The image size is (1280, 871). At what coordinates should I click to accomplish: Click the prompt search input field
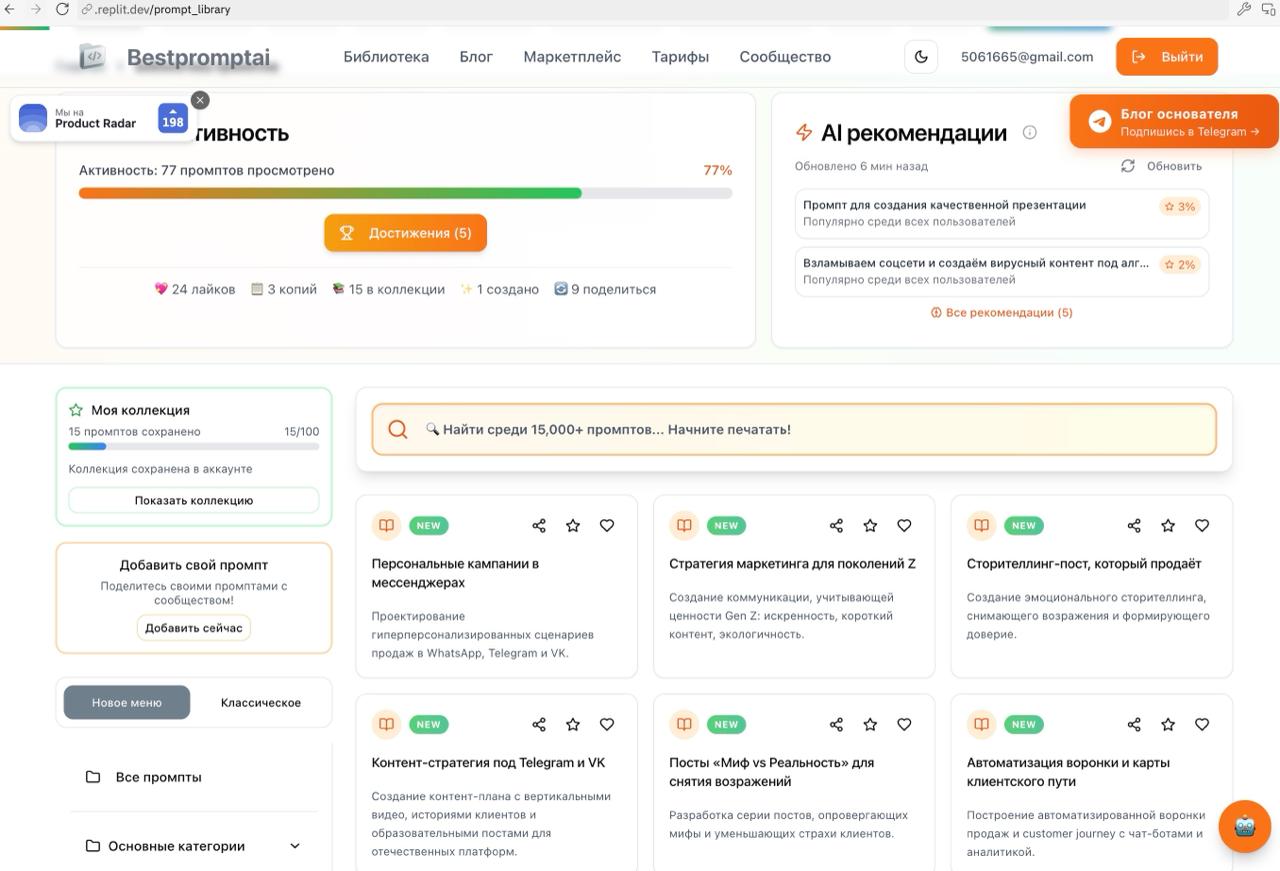click(x=700, y=429)
